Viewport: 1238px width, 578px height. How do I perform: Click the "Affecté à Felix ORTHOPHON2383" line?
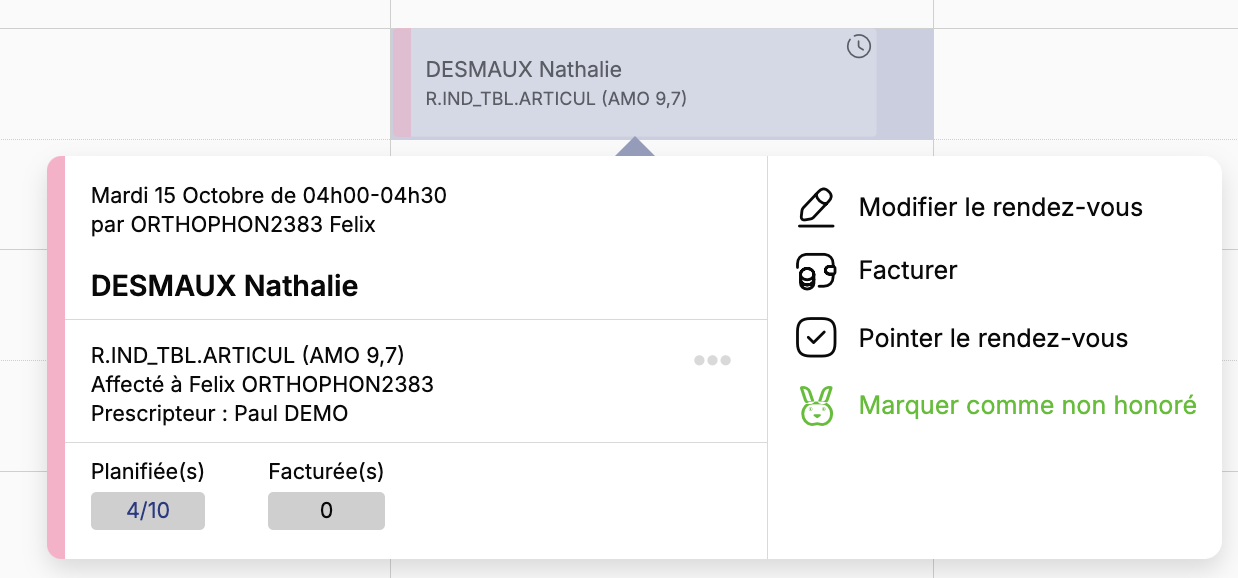[x=262, y=384]
